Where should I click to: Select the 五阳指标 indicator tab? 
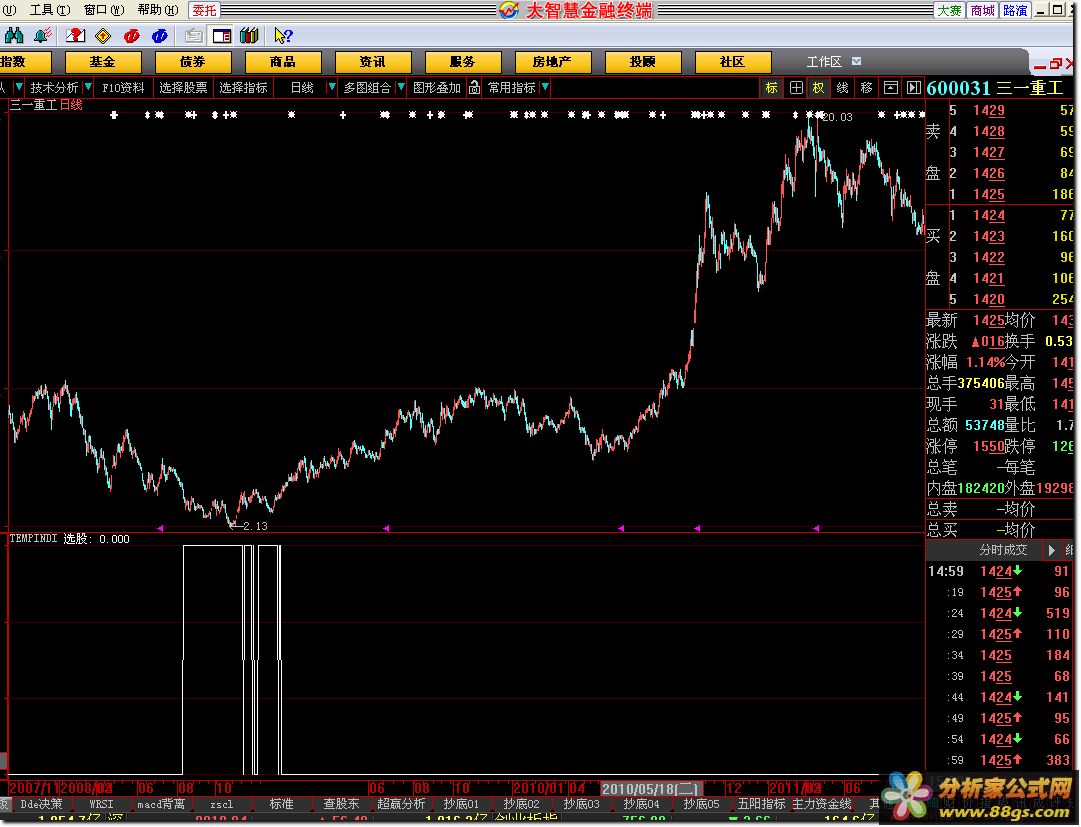tap(761, 804)
